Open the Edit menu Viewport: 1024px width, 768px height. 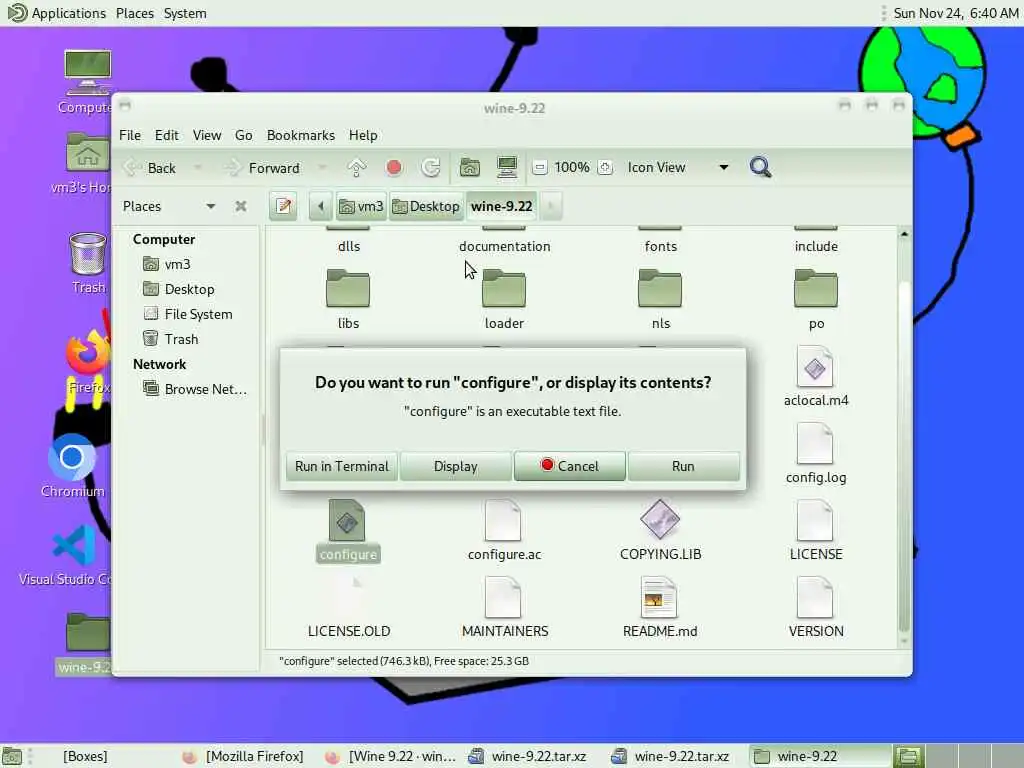[167, 135]
